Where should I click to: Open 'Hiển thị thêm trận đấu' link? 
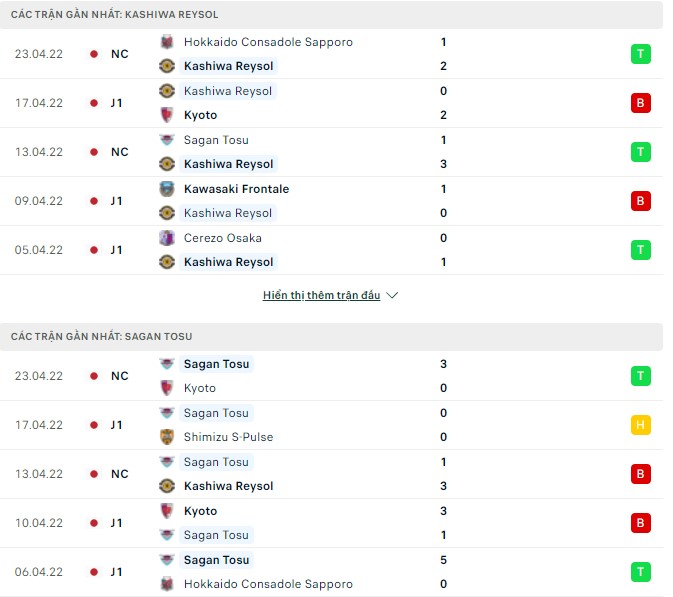[x=321, y=296]
